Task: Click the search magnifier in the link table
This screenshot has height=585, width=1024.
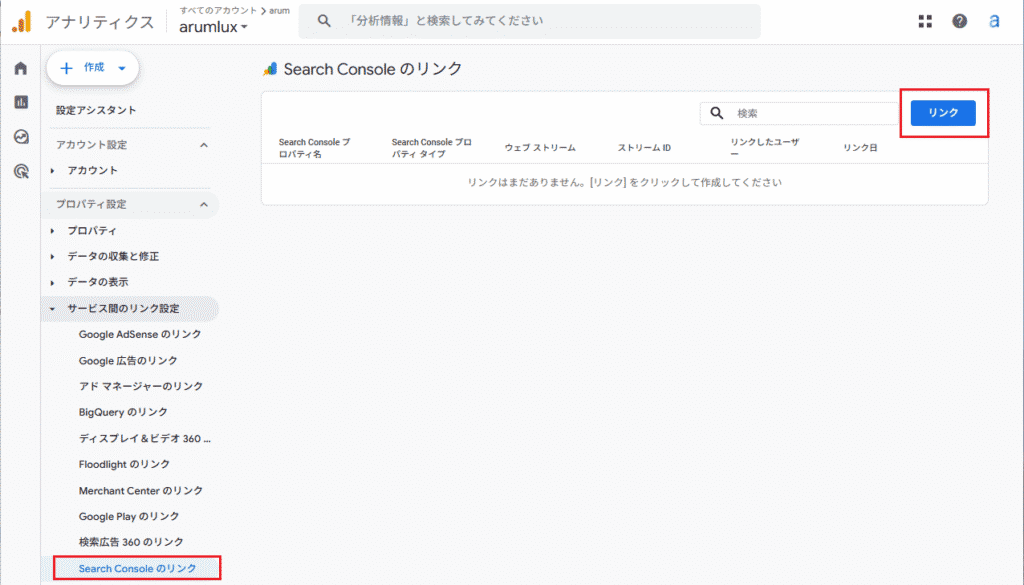Action: [716, 112]
